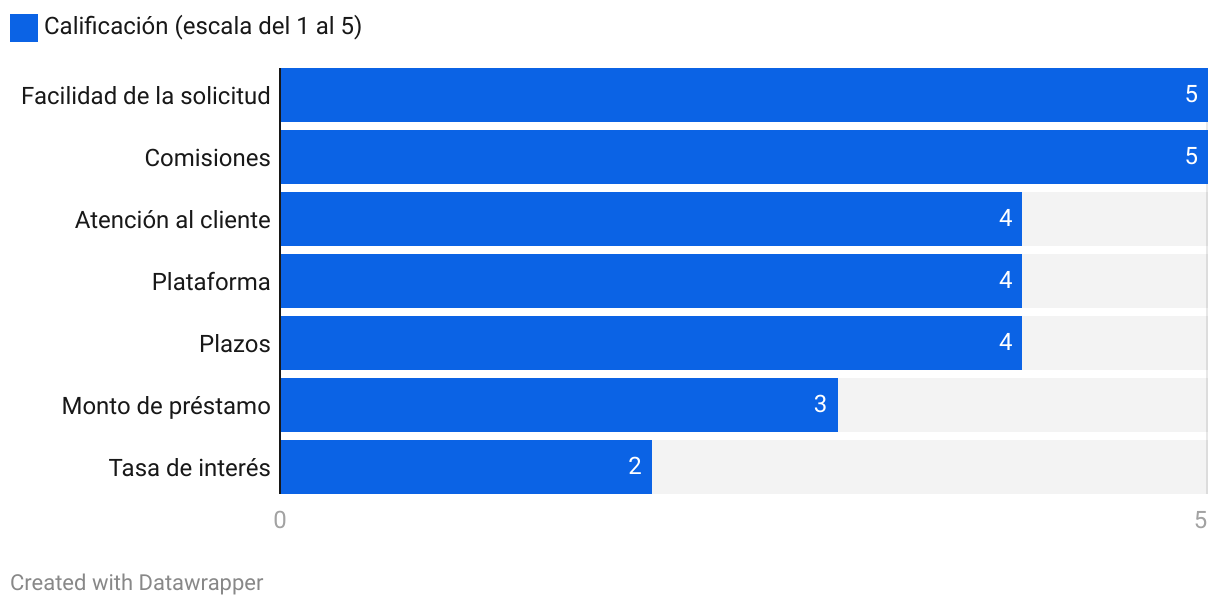The width and height of the screenshot is (1220, 608).
Task: Select the Monto de préstamo label
Action: (x=166, y=406)
